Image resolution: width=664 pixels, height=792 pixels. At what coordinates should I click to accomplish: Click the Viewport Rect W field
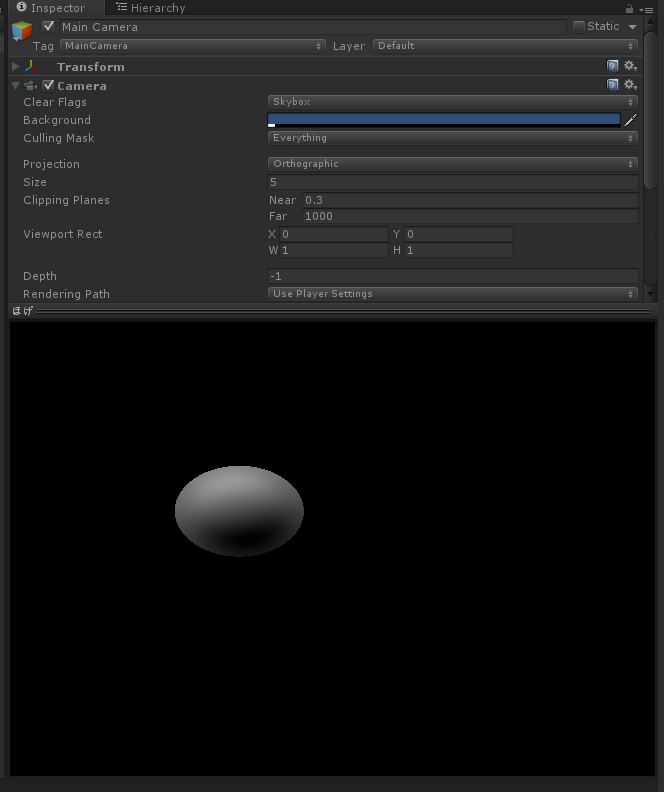[x=334, y=250]
